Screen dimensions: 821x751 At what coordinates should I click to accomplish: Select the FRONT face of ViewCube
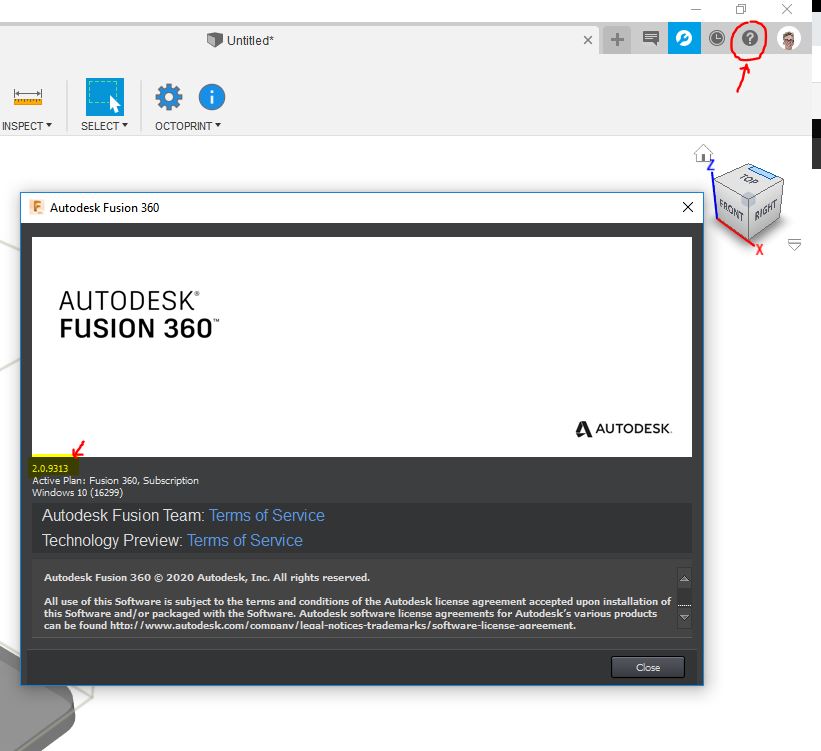pyautogui.click(x=731, y=210)
